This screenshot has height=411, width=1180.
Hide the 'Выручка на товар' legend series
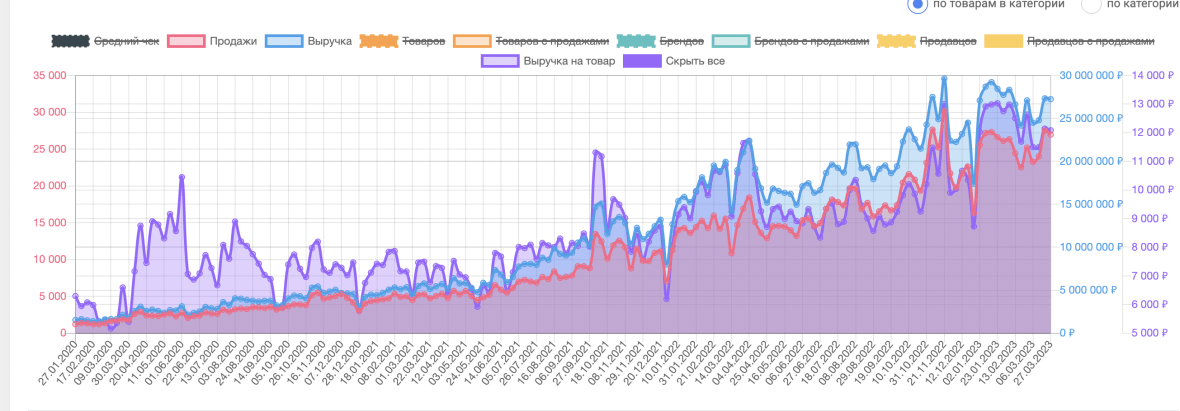click(548, 61)
